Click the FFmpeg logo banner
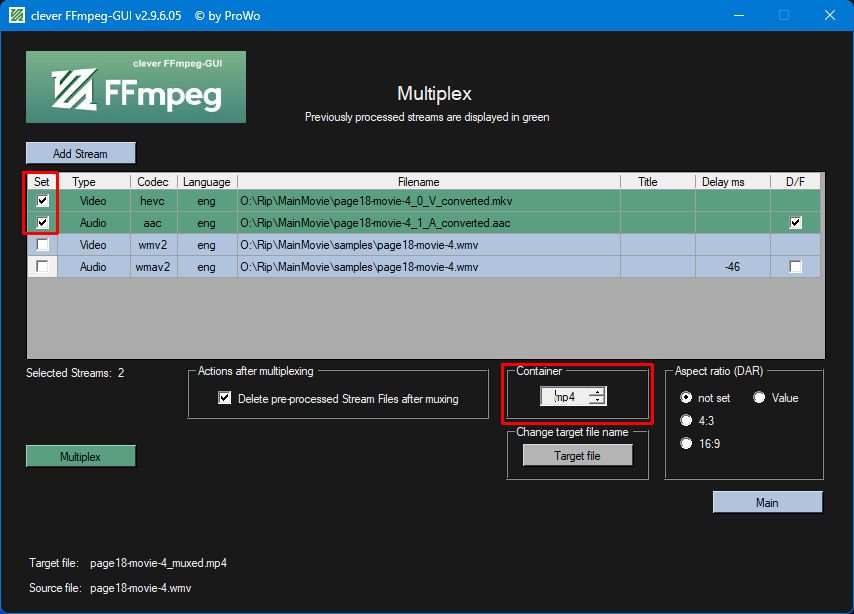 136,87
